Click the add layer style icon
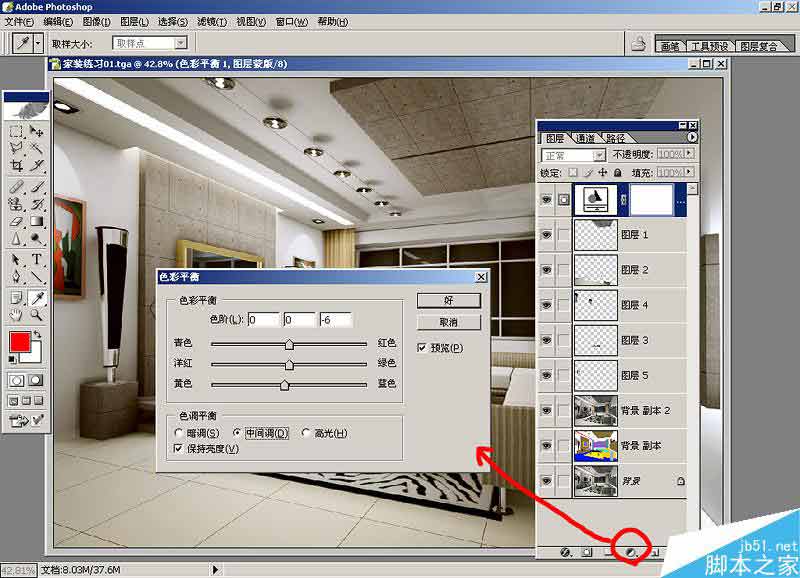The width and height of the screenshot is (800, 578). pos(565,552)
